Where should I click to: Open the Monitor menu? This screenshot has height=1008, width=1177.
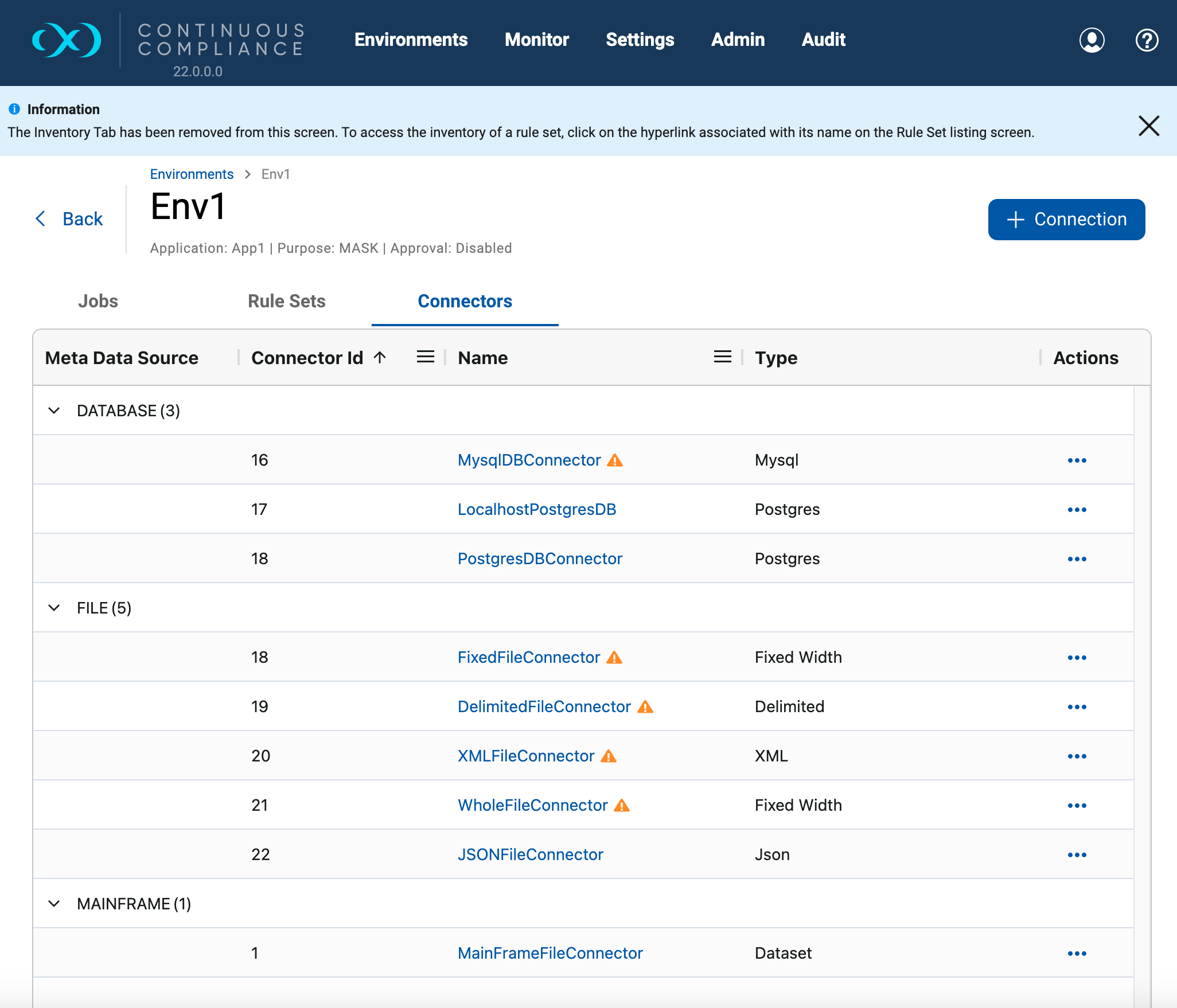[x=536, y=40]
